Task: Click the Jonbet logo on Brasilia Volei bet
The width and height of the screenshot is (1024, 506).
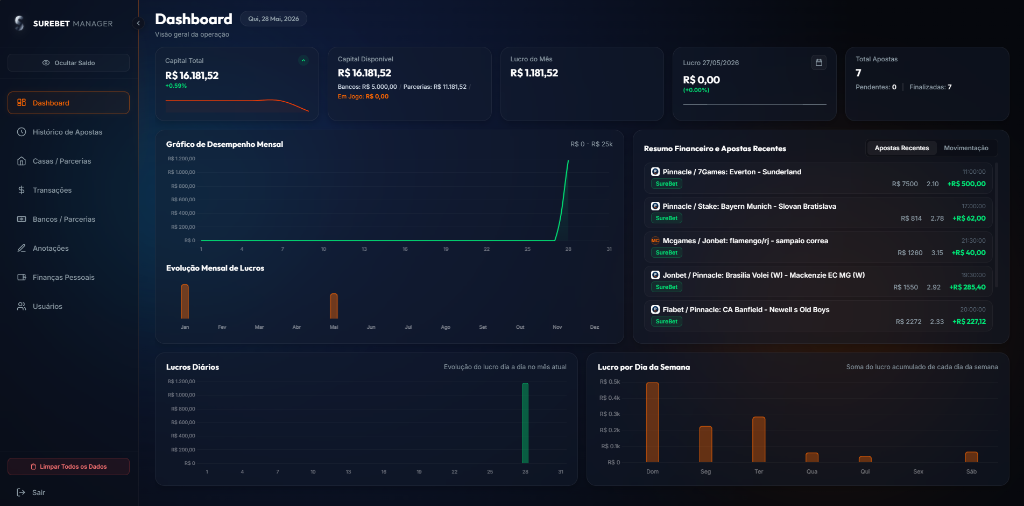Action: pyautogui.click(x=655, y=275)
